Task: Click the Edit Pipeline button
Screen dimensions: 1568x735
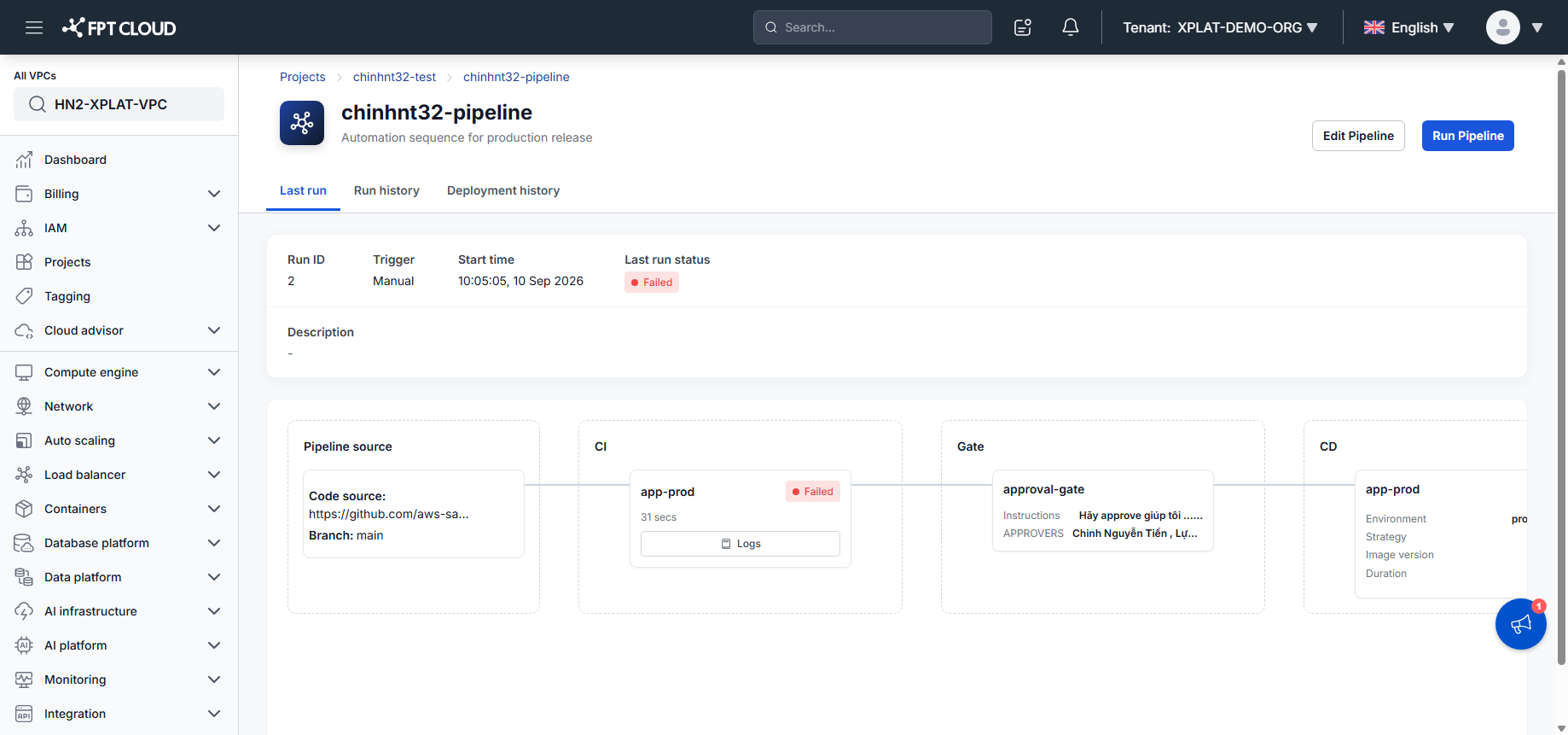Action: (1358, 136)
